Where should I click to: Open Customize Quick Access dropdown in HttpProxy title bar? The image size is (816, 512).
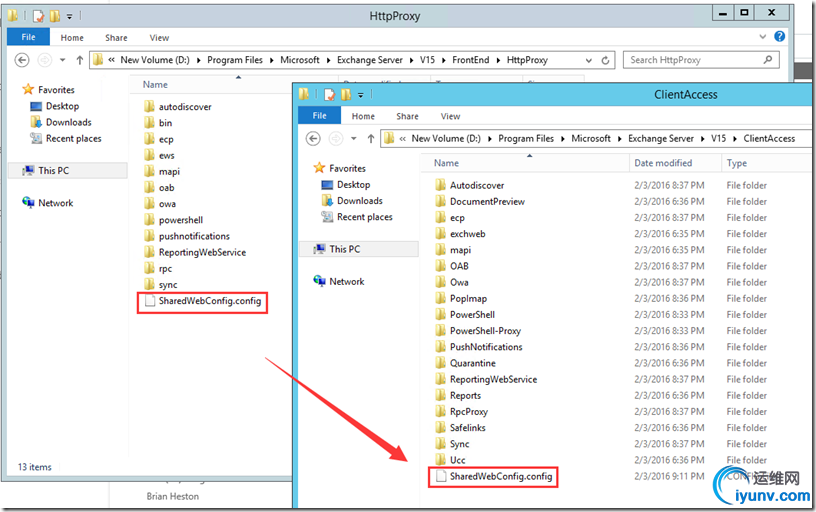[x=69, y=17]
